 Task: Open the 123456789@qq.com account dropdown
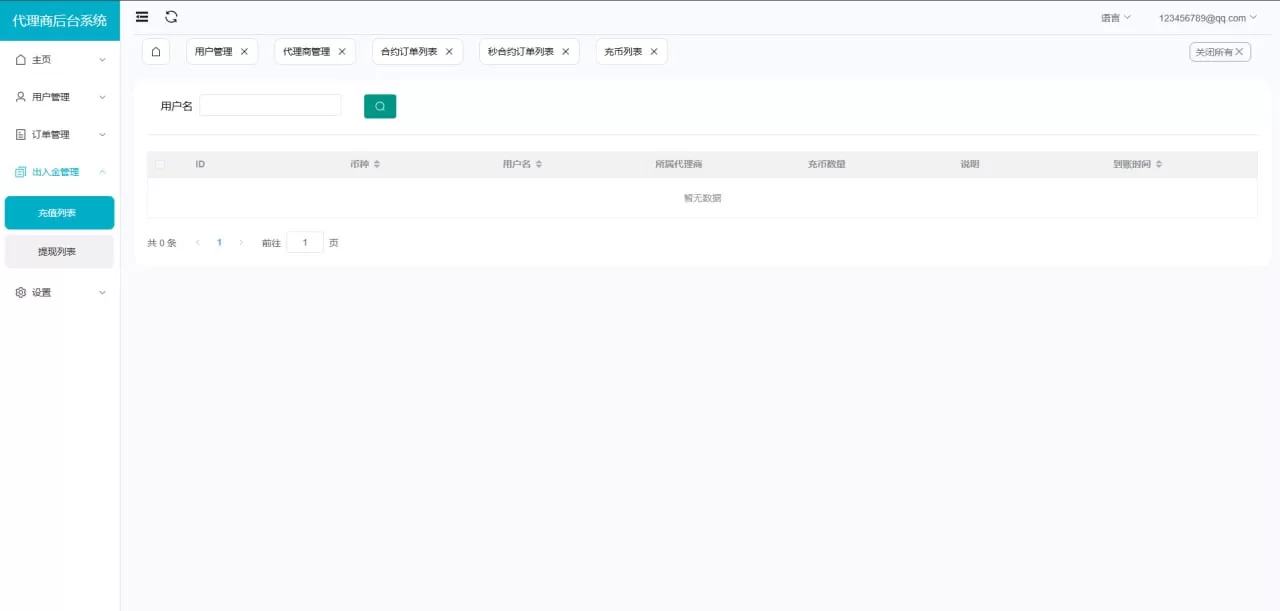click(x=1204, y=16)
